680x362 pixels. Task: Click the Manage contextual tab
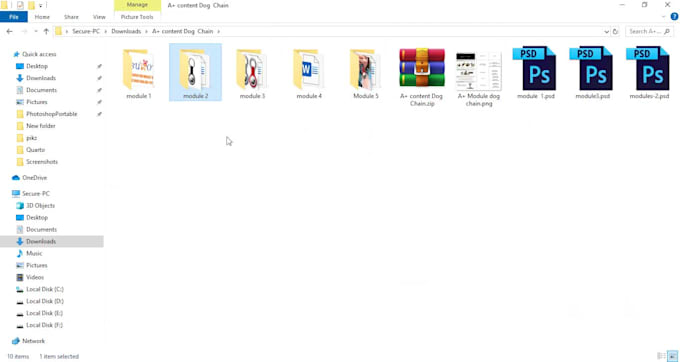click(x=137, y=5)
